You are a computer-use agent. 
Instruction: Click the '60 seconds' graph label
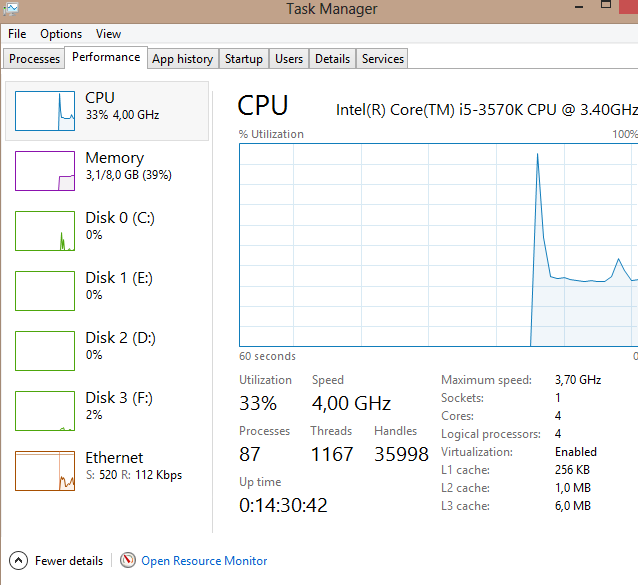tap(267, 356)
